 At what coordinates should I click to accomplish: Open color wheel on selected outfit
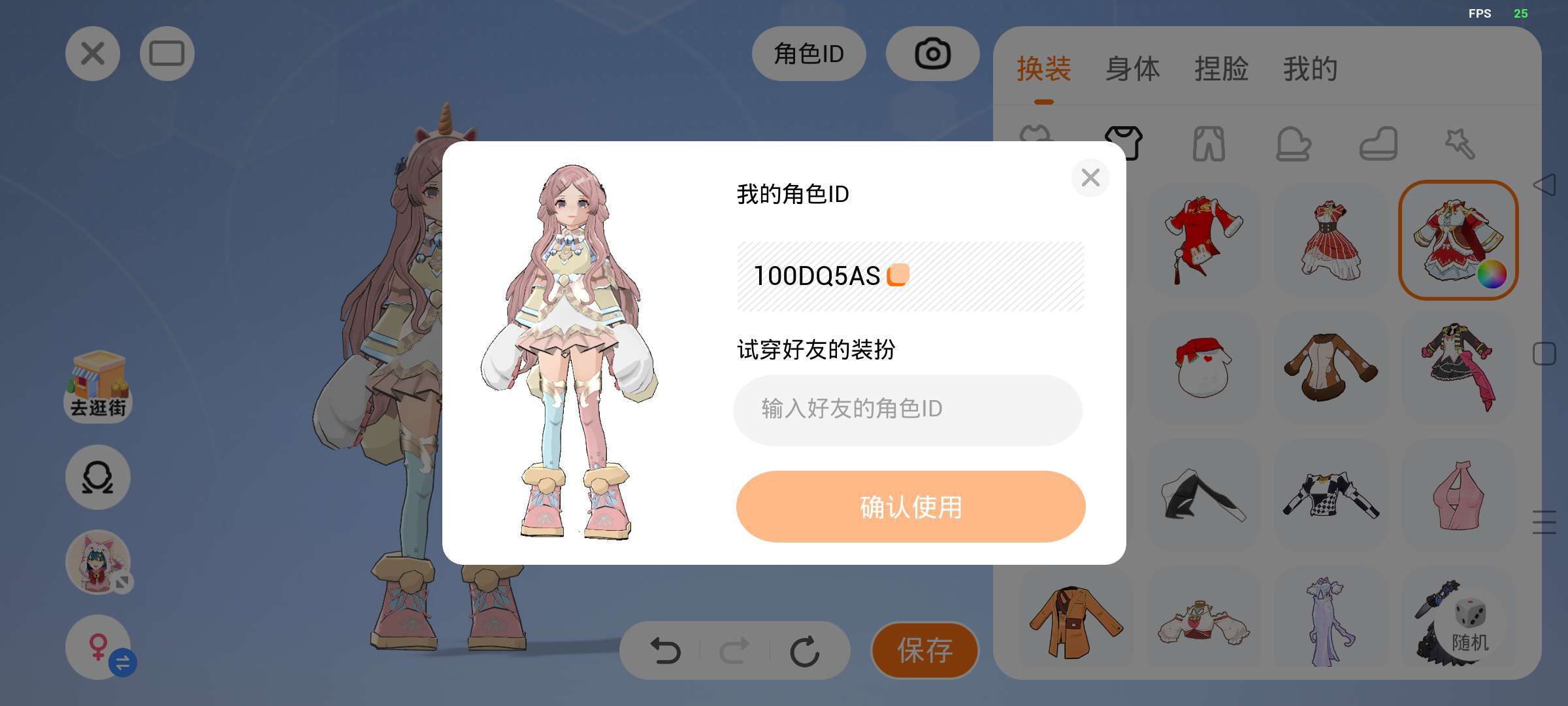[1492, 274]
